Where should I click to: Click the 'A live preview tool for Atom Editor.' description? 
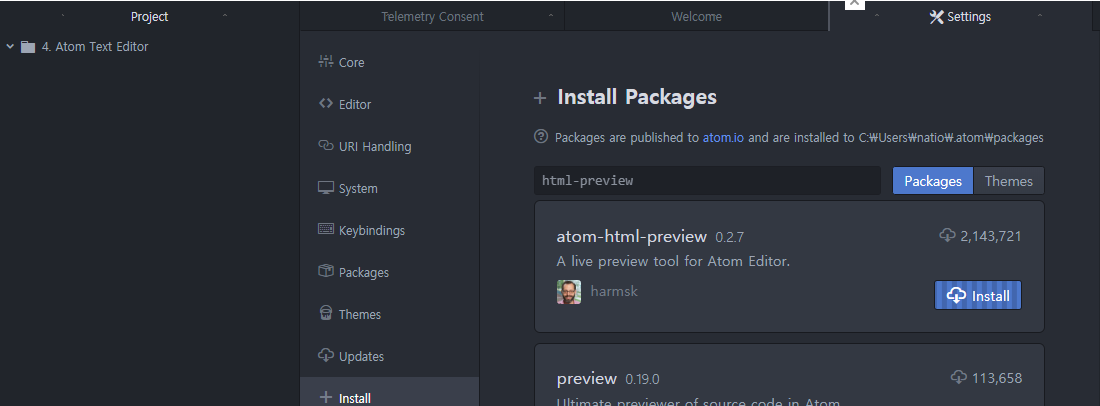[673, 262]
